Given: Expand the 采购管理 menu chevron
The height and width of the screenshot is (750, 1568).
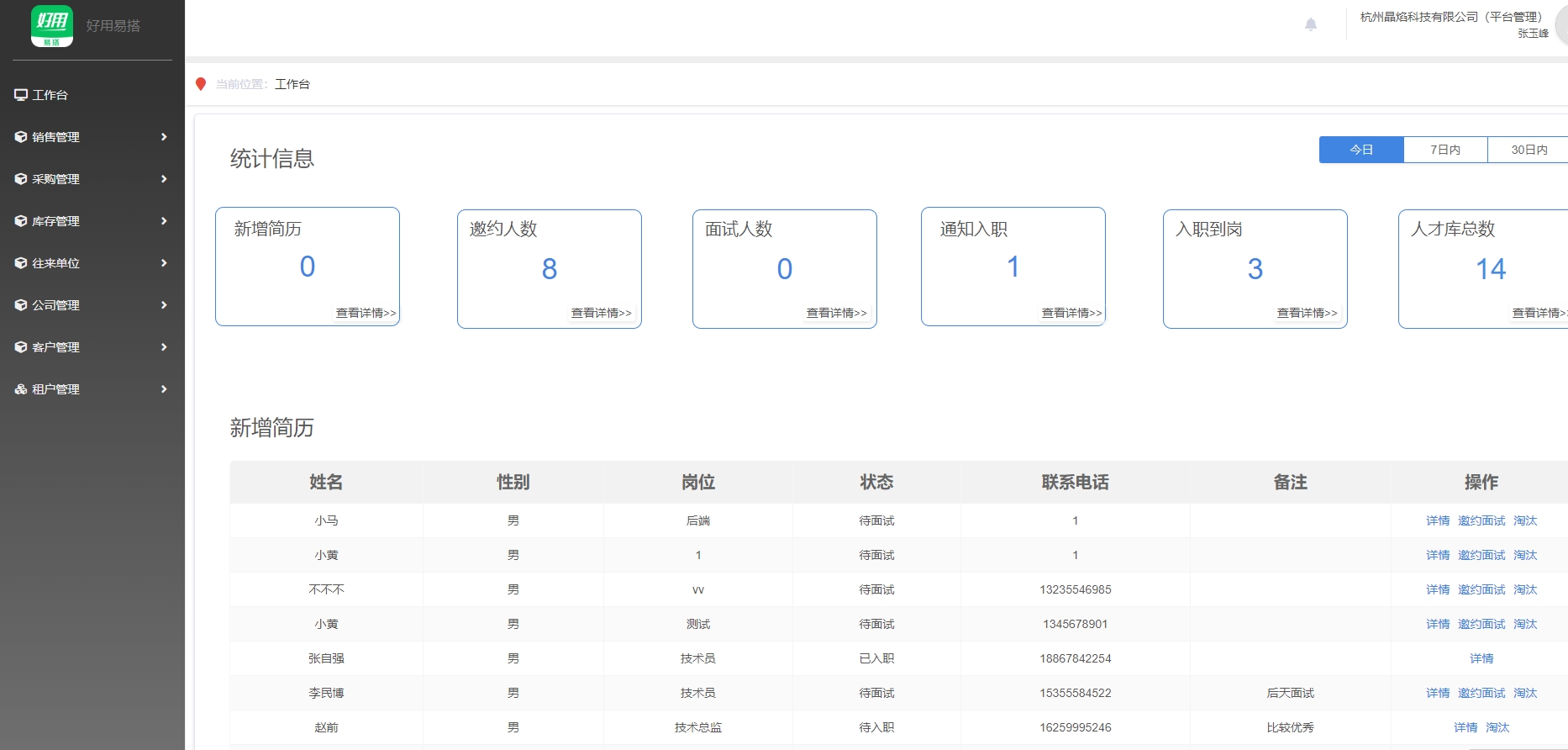Looking at the screenshot, I should [164, 179].
